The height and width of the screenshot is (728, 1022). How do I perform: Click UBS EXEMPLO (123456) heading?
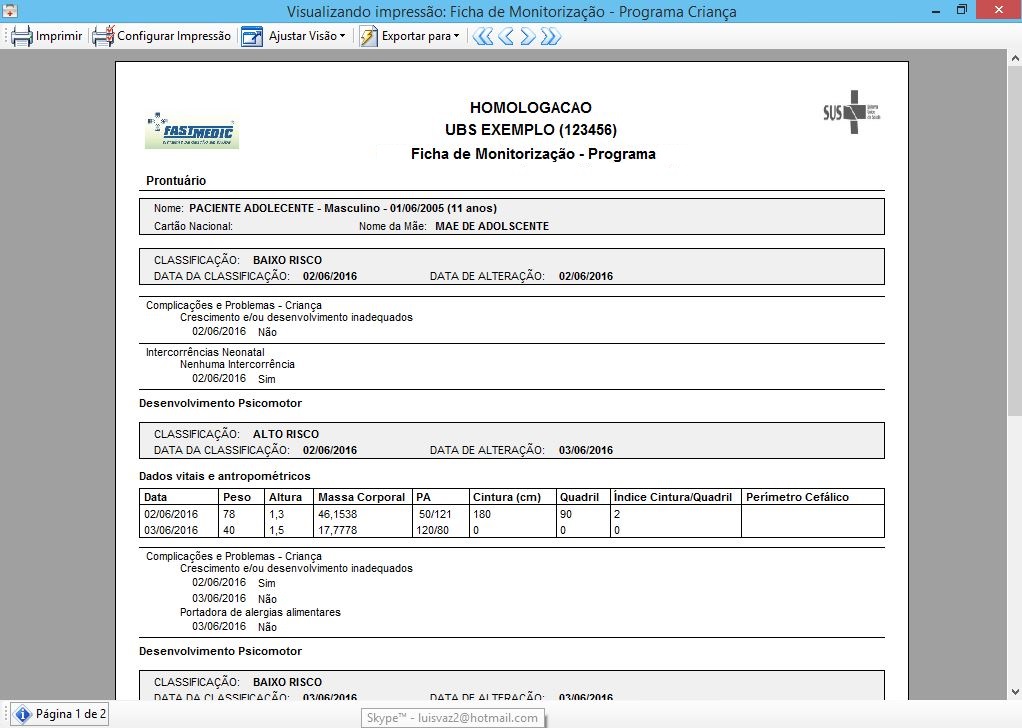pyautogui.click(x=531, y=130)
